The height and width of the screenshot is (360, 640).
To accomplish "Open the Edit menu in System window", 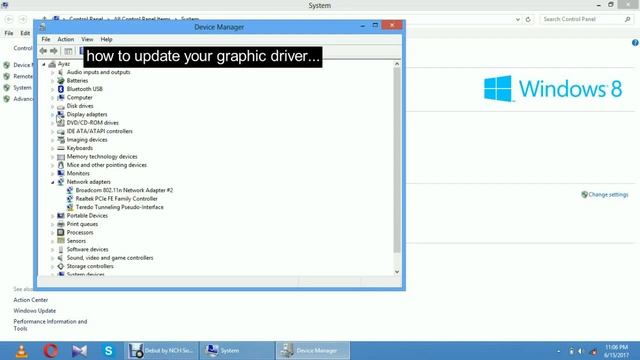I will point(25,33).
